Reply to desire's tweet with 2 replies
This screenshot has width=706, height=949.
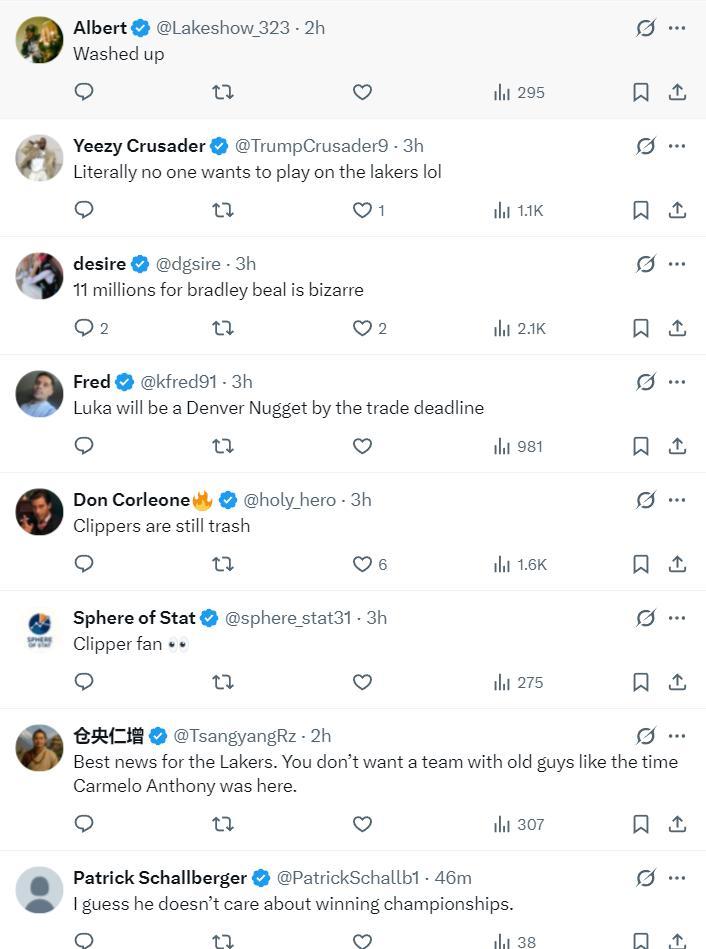coord(85,328)
